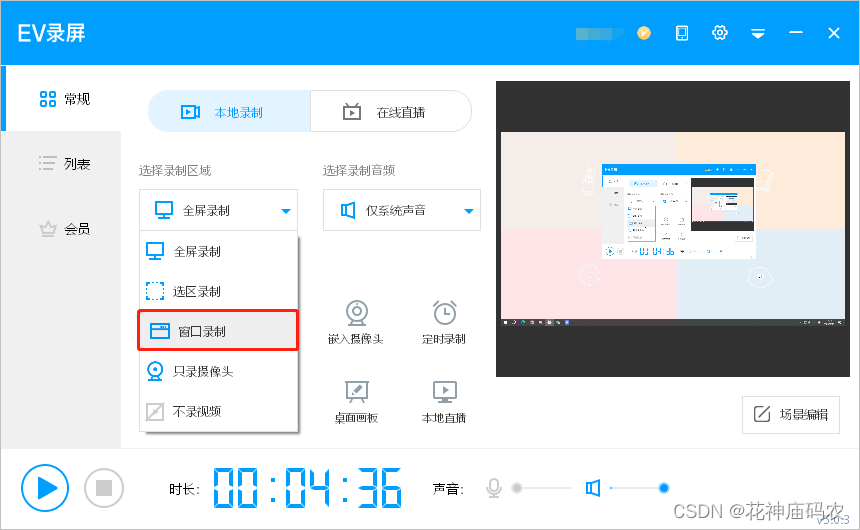
Task: Open settings via the gear icon
Action: 720,33
